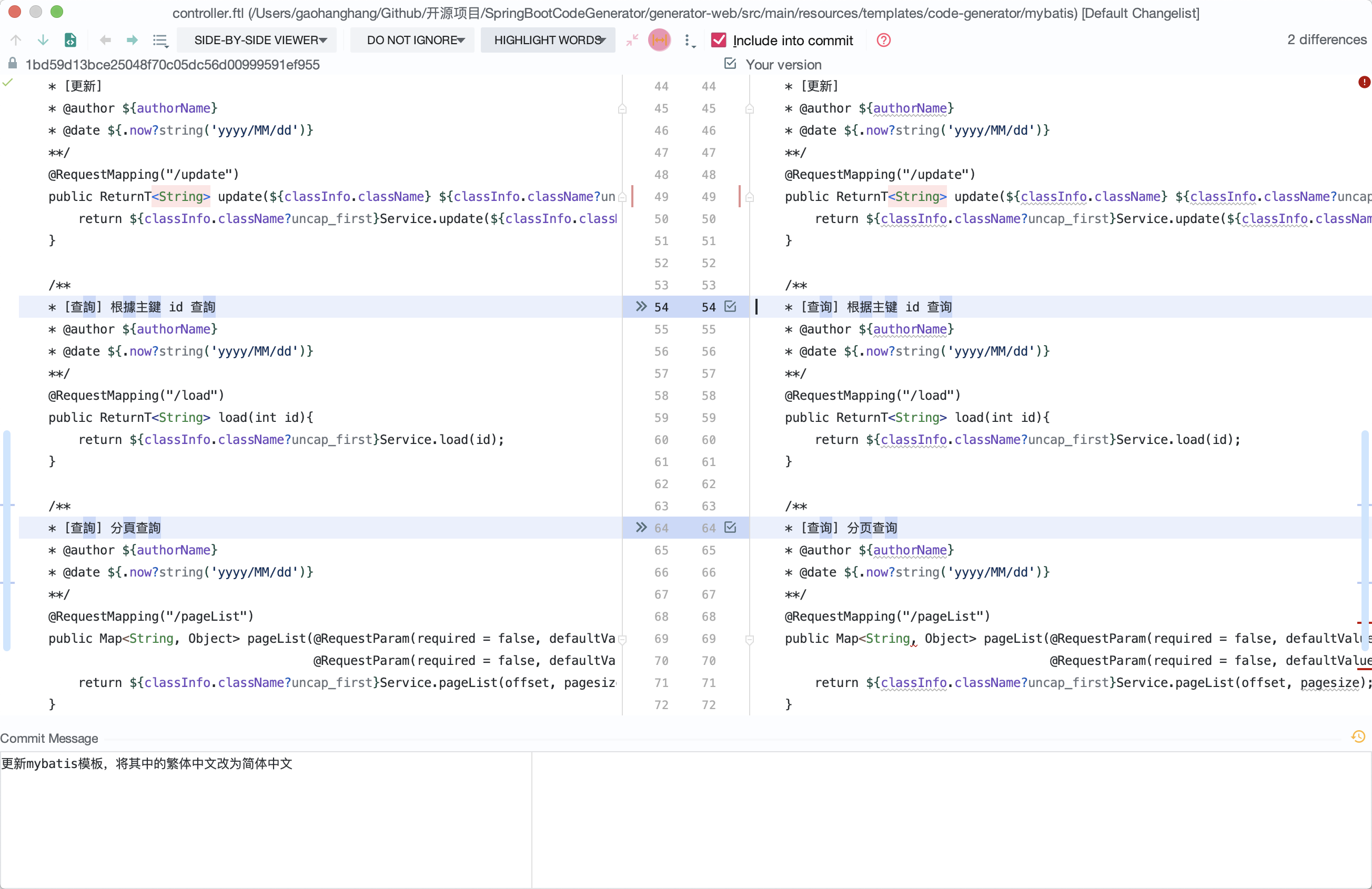Viewport: 1372px width, 889px height.
Task: Click inside the commit message text field
Action: 265,819
